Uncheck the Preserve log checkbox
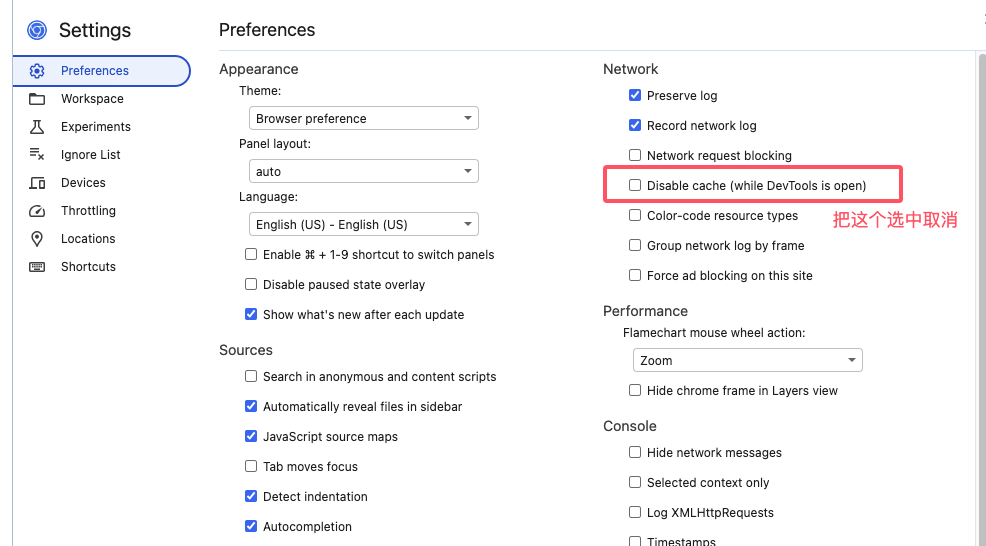This screenshot has width=986, height=546. (x=635, y=95)
